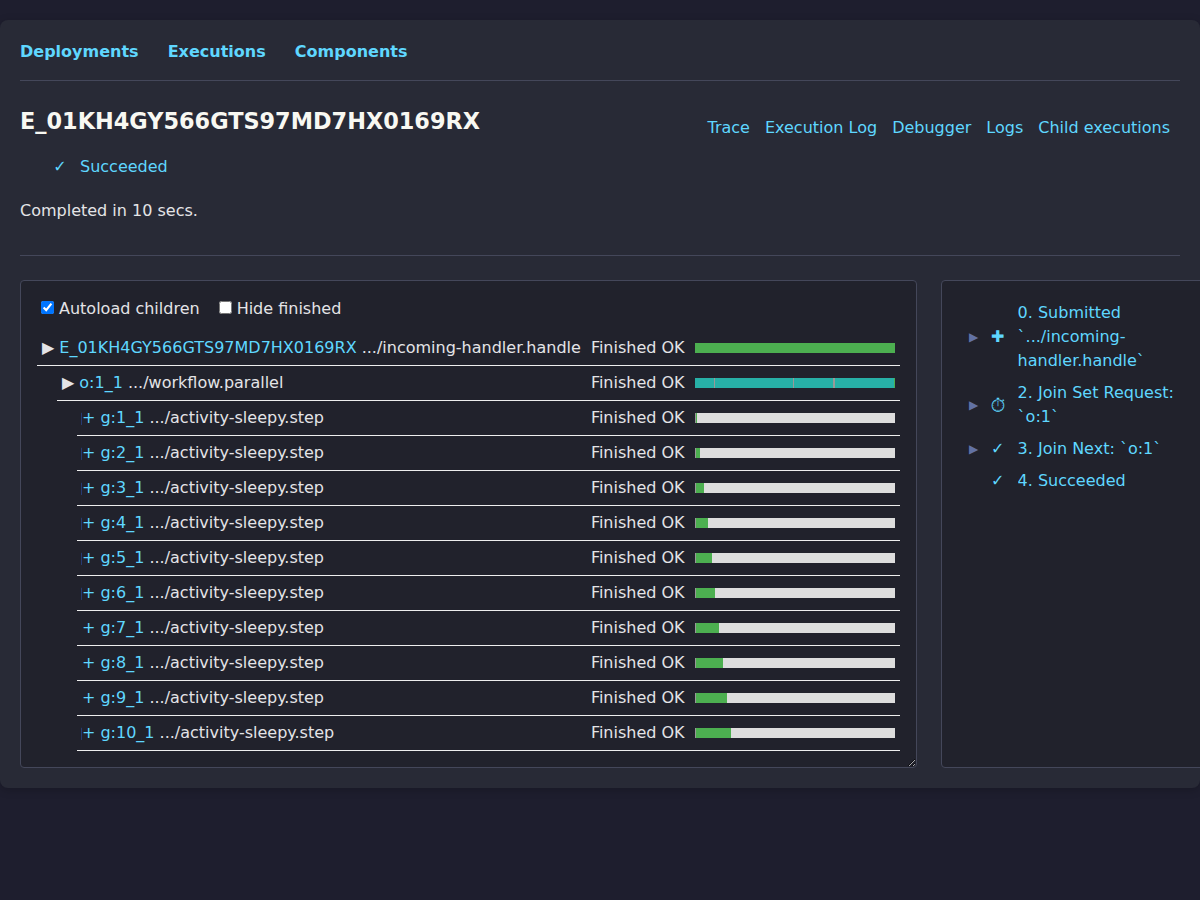The image size is (1200, 900).
Task: Switch to the Trace view
Action: click(728, 127)
